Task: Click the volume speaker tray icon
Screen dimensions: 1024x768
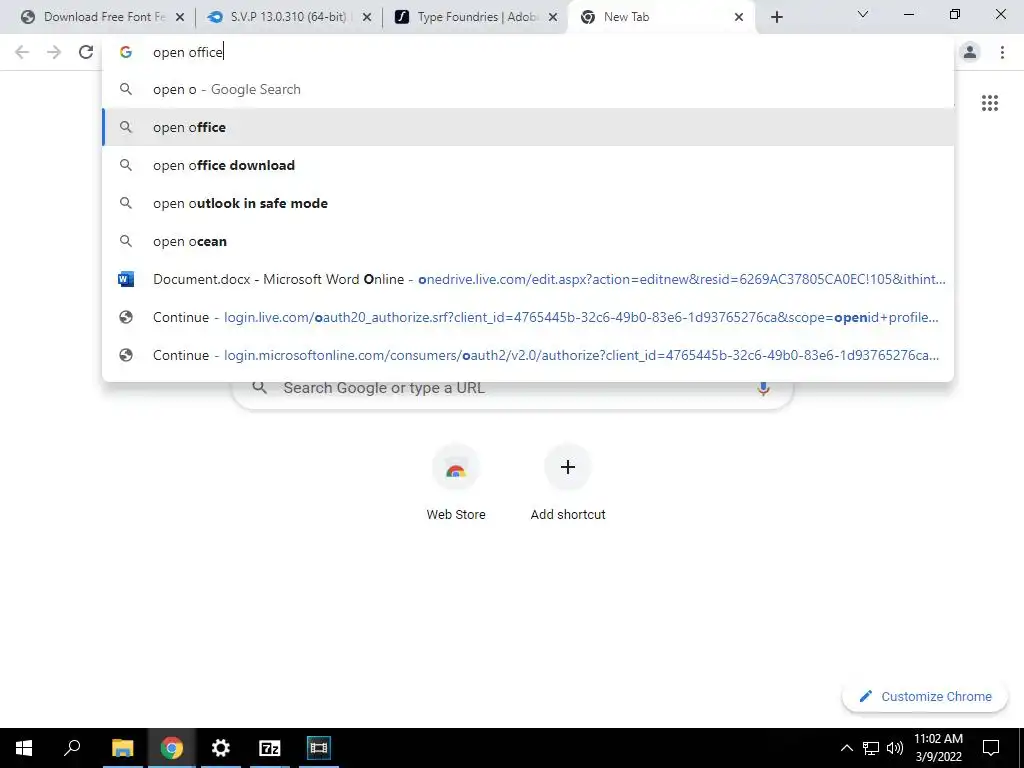Action: (895, 748)
